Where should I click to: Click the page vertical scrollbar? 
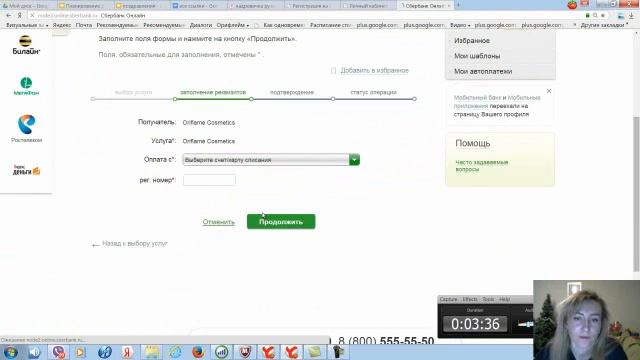tap(636, 194)
